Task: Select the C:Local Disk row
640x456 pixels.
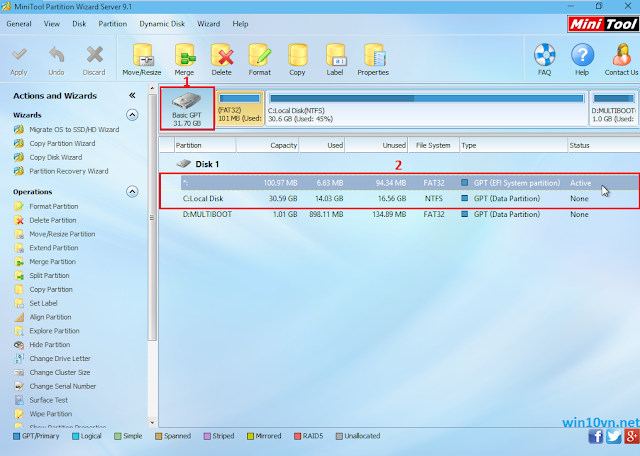Action: [409, 198]
